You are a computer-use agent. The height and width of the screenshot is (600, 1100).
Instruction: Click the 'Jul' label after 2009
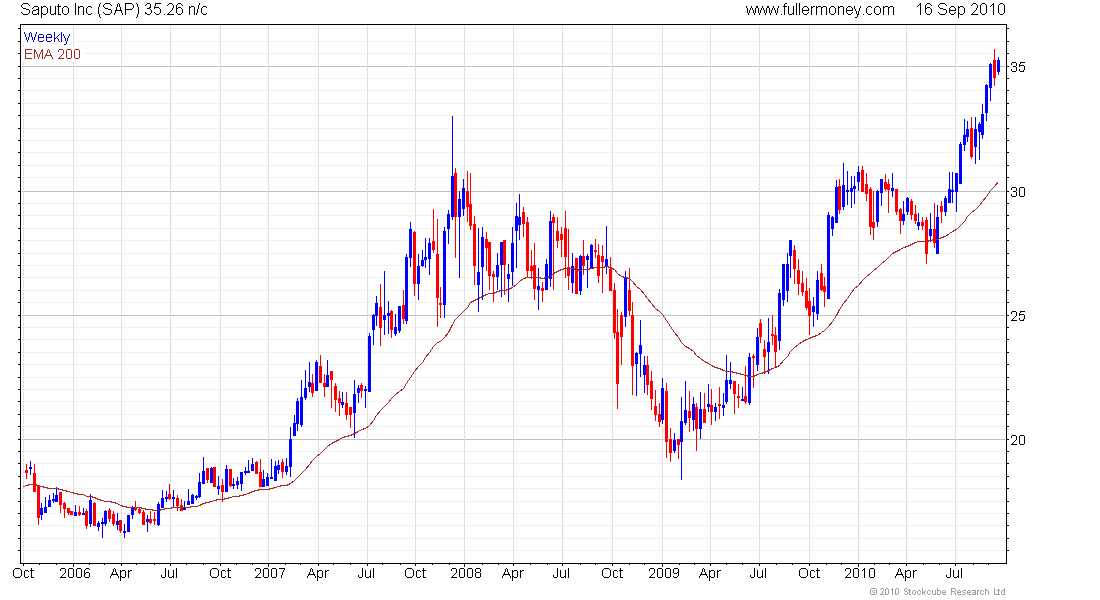click(758, 573)
